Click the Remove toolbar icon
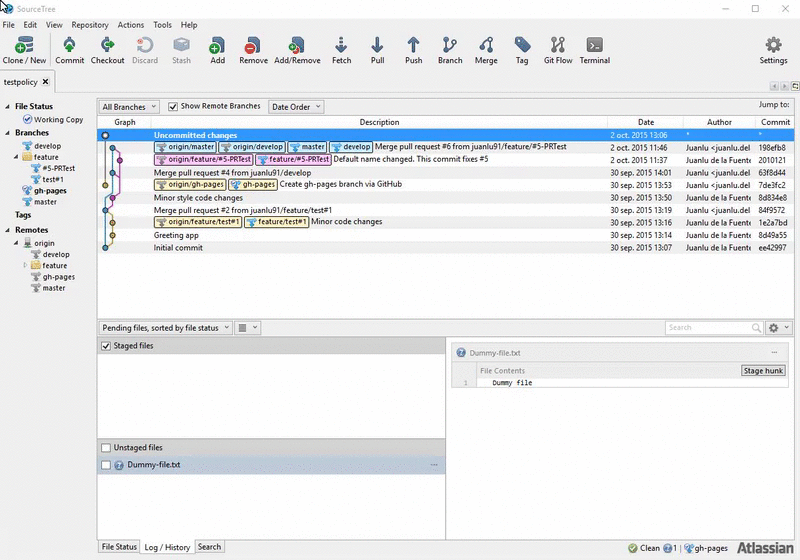The width and height of the screenshot is (800, 560). point(253,50)
